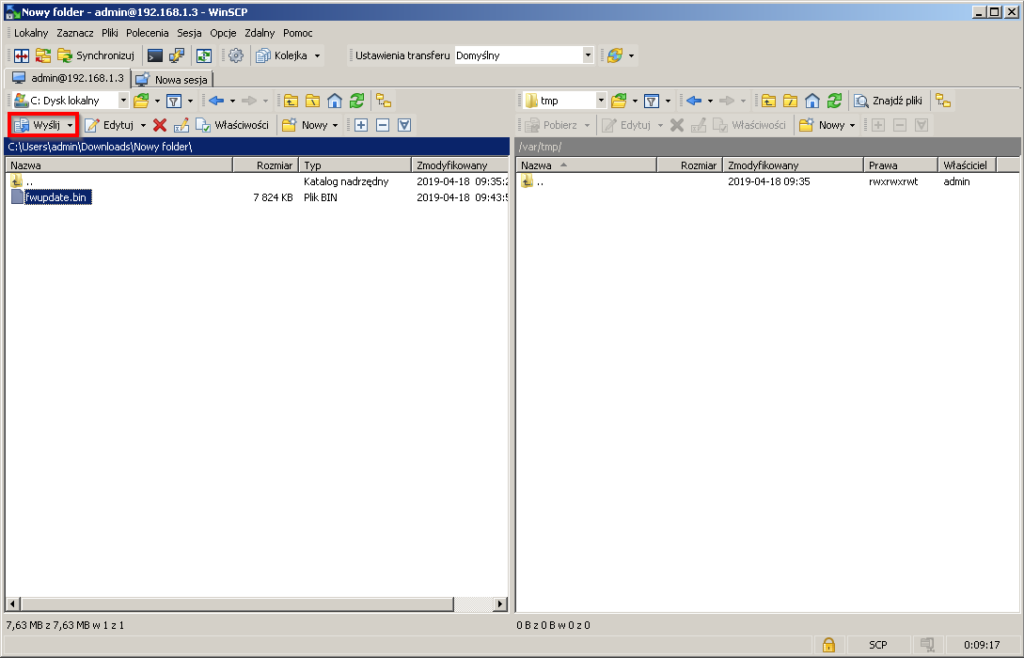Click local unselect files minus icon
The height and width of the screenshot is (658, 1024).
point(382,125)
